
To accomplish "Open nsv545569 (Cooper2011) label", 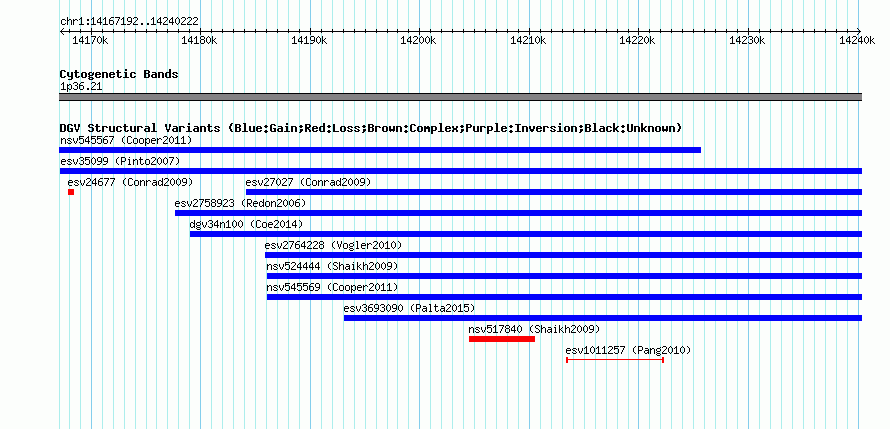I will point(332,287).
